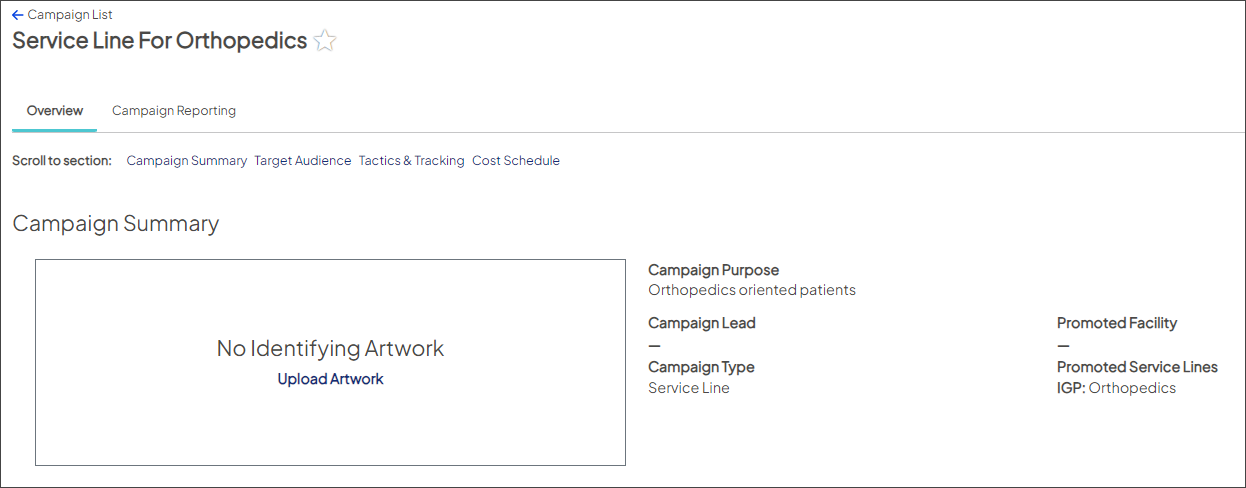Favorite the campaign with the star icon

point(325,41)
